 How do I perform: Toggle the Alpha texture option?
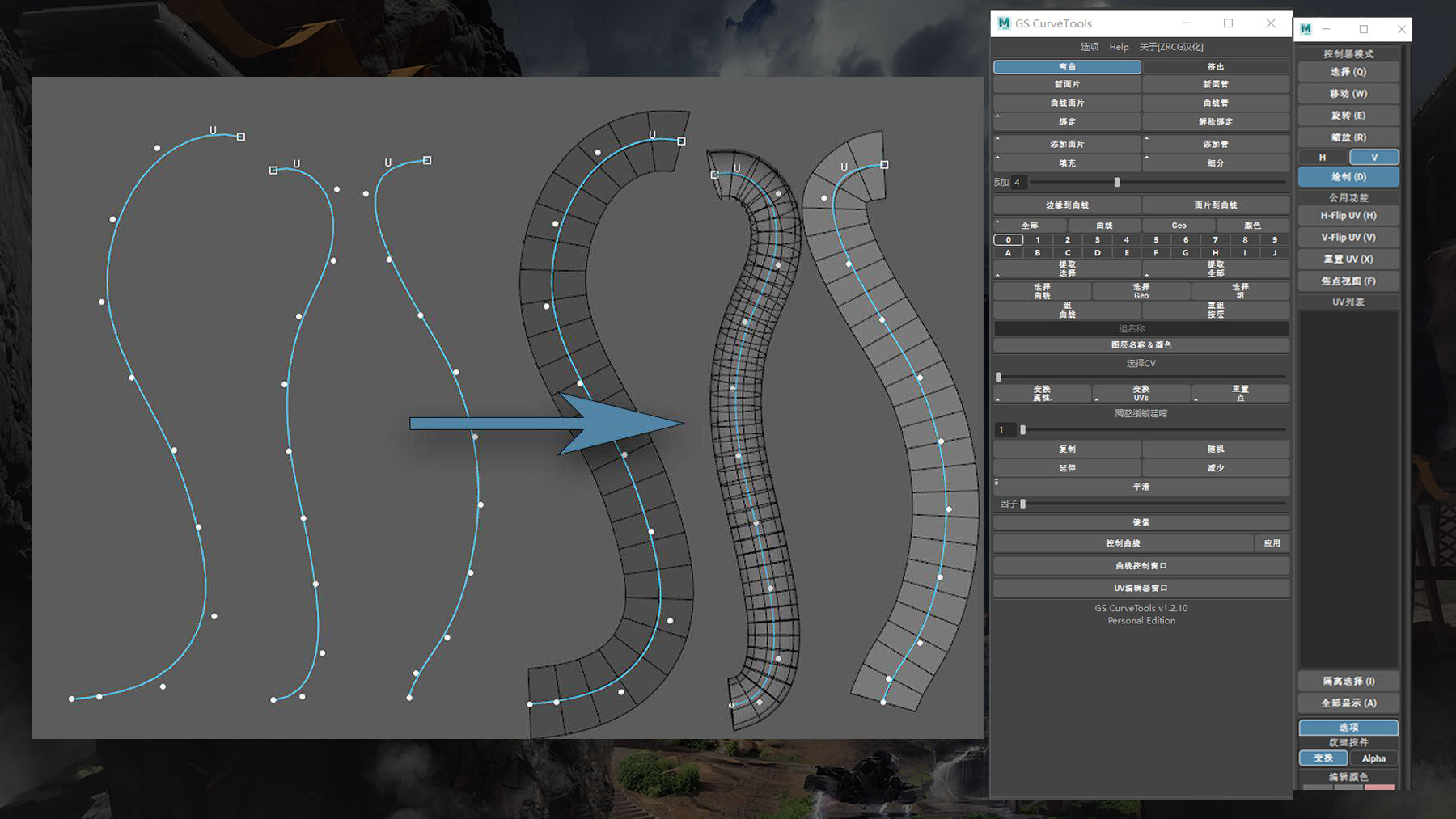1373,758
